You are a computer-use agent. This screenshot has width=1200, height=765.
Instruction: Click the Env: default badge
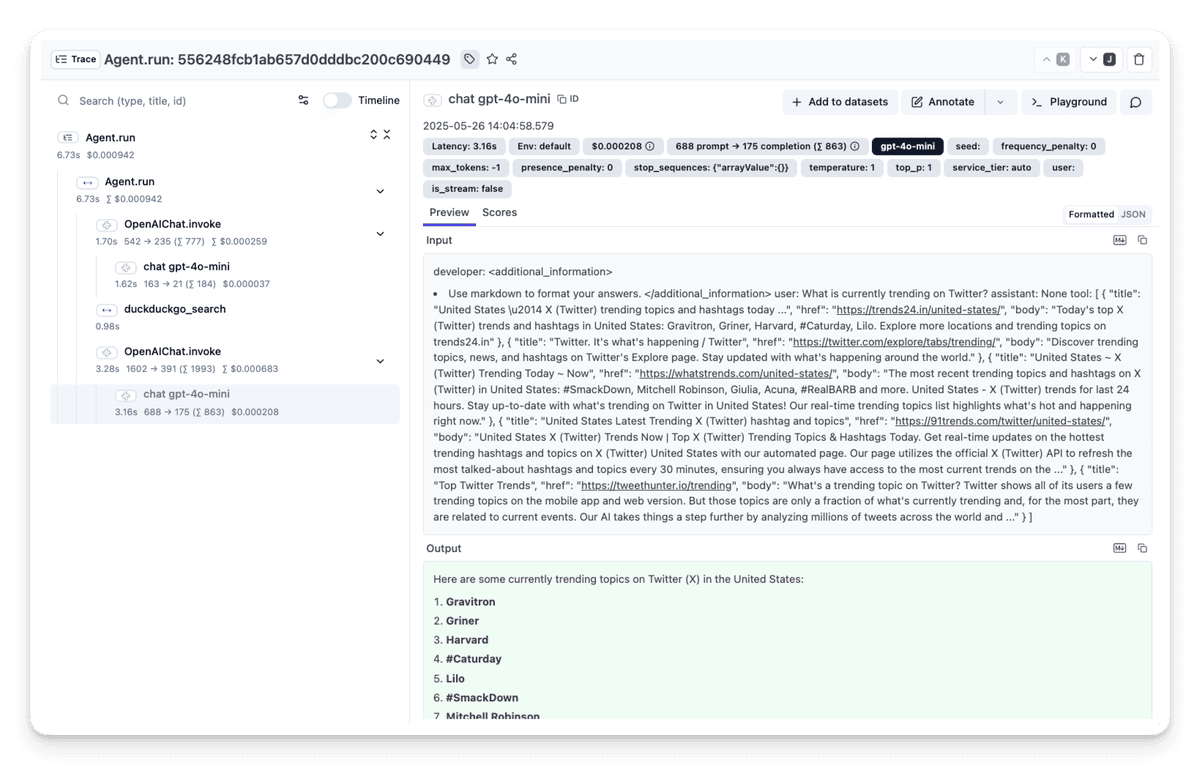pos(544,146)
